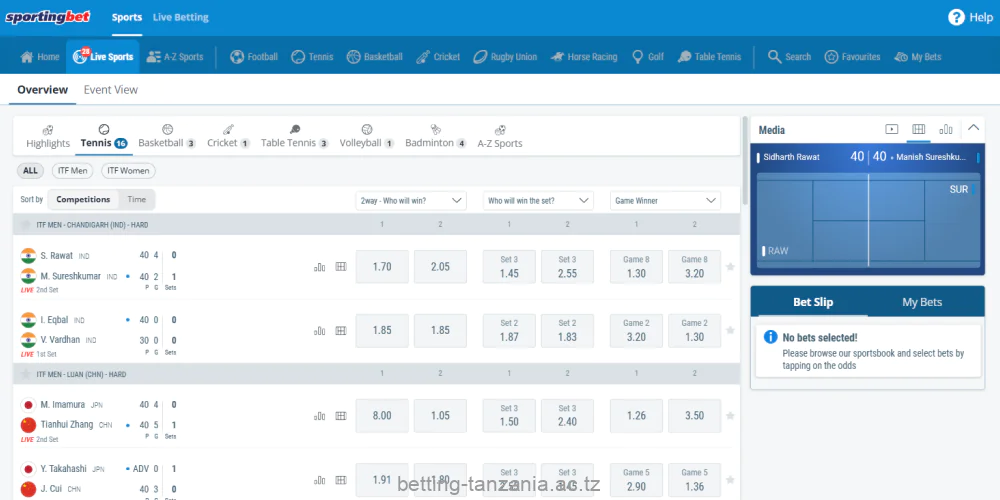1000x500 pixels.
Task: Select M. Imamura match odds 8.00
Action: [382, 415]
